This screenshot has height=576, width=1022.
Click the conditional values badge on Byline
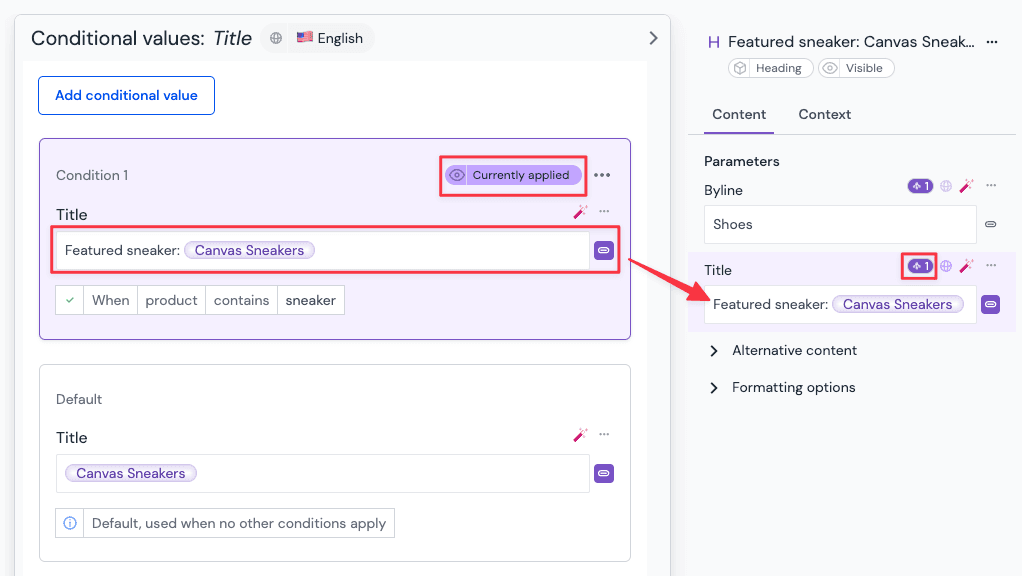pyautogui.click(x=920, y=186)
